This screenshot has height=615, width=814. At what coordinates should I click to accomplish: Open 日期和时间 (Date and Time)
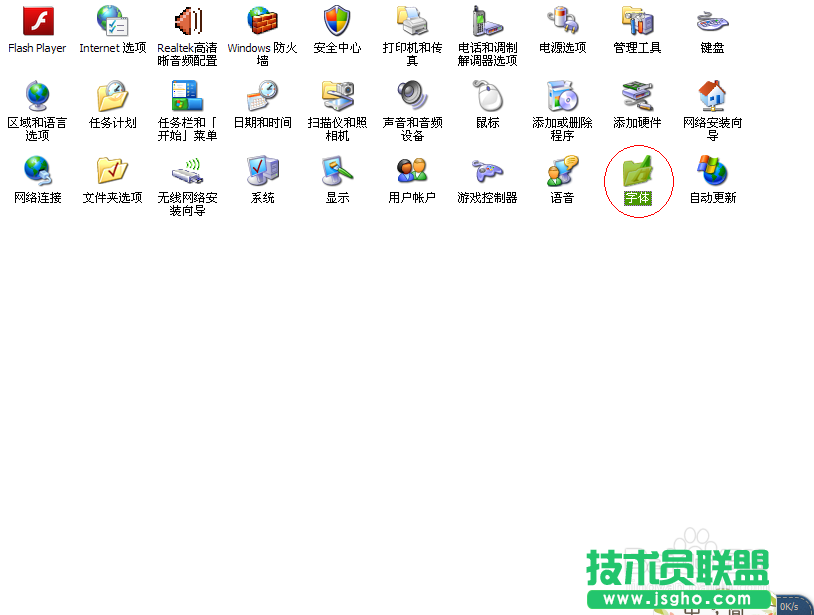(261, 95)
